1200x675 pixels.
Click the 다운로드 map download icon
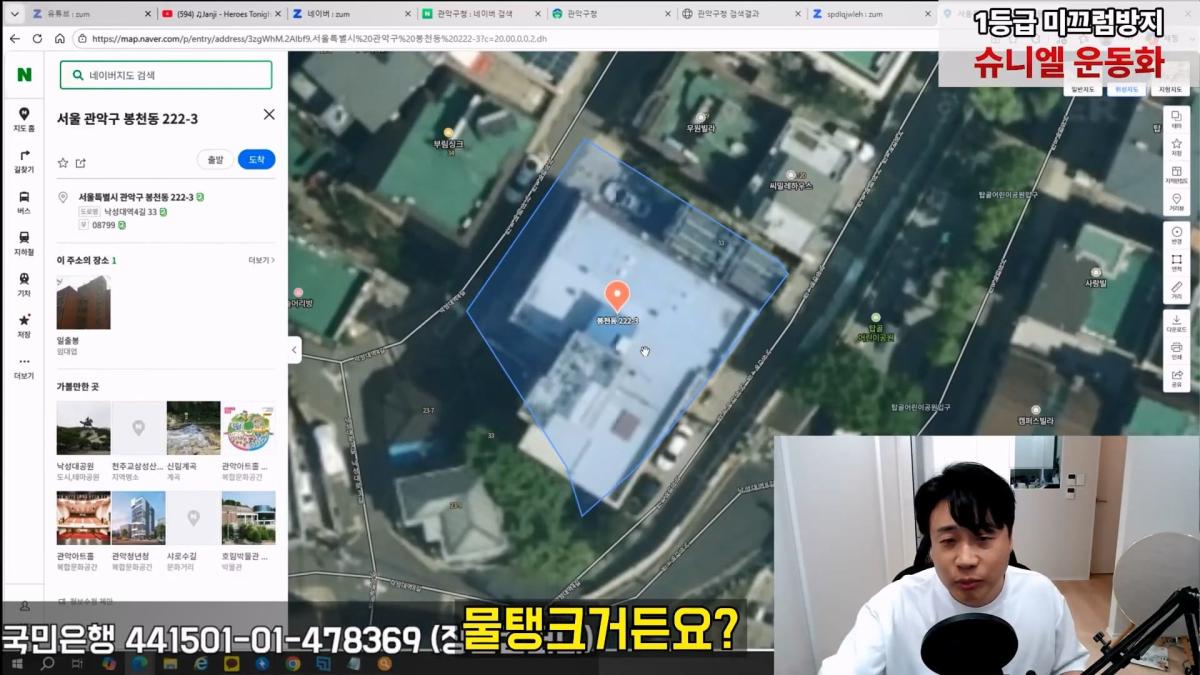tap(1176, 323)
